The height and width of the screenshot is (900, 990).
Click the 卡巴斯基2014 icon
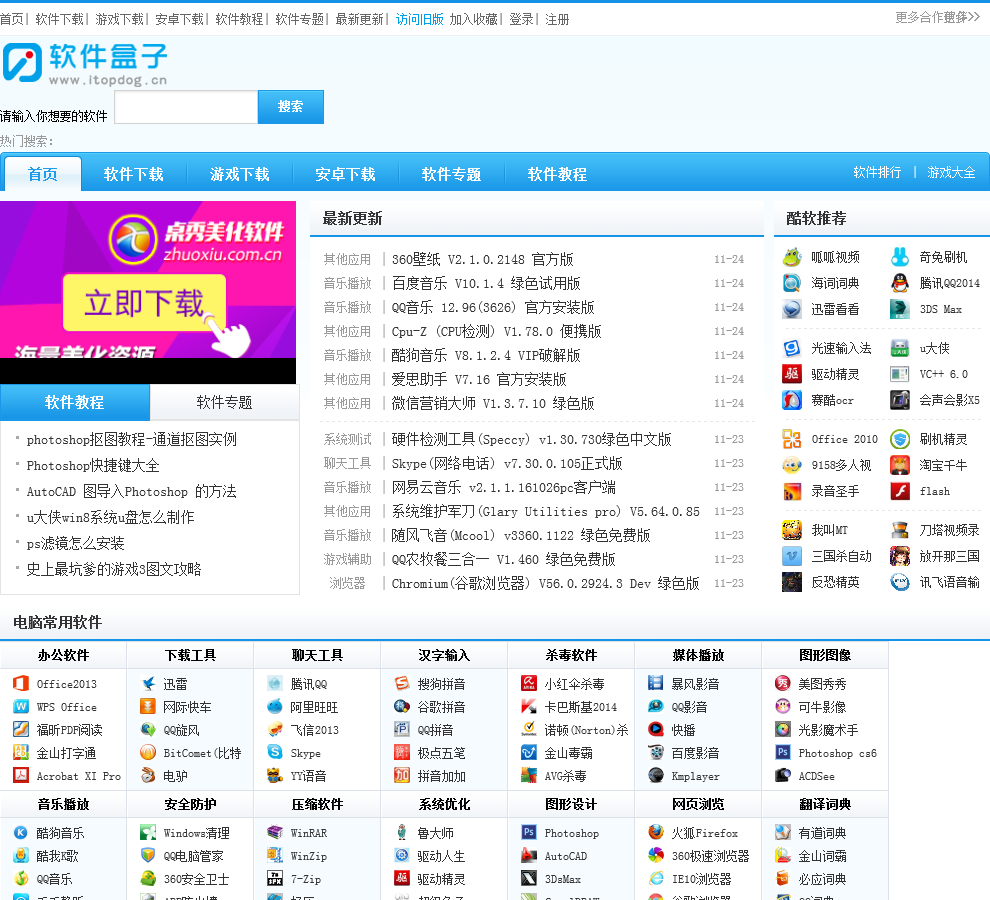coord(529,706)
